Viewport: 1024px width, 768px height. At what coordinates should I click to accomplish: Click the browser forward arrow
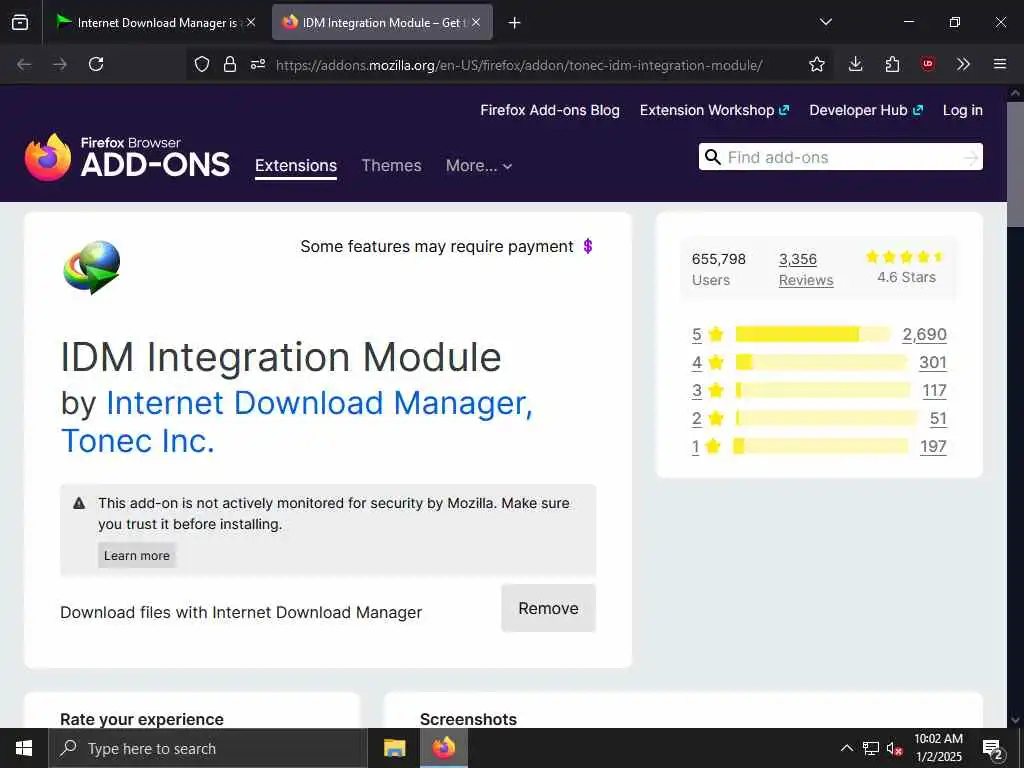point(60,64)
